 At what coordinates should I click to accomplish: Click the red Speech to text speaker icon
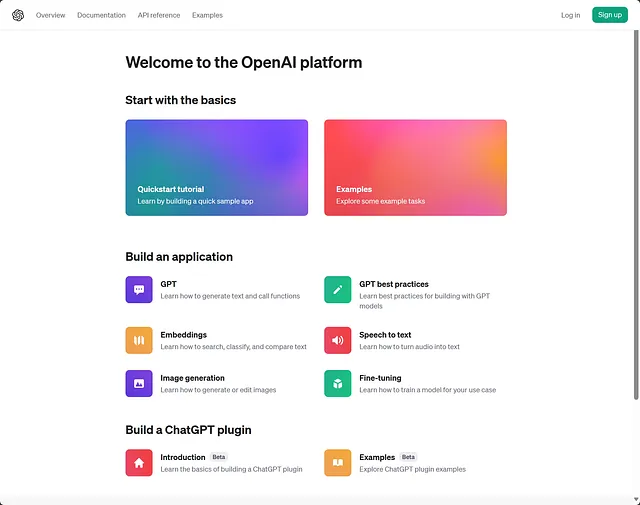[338, 340]
